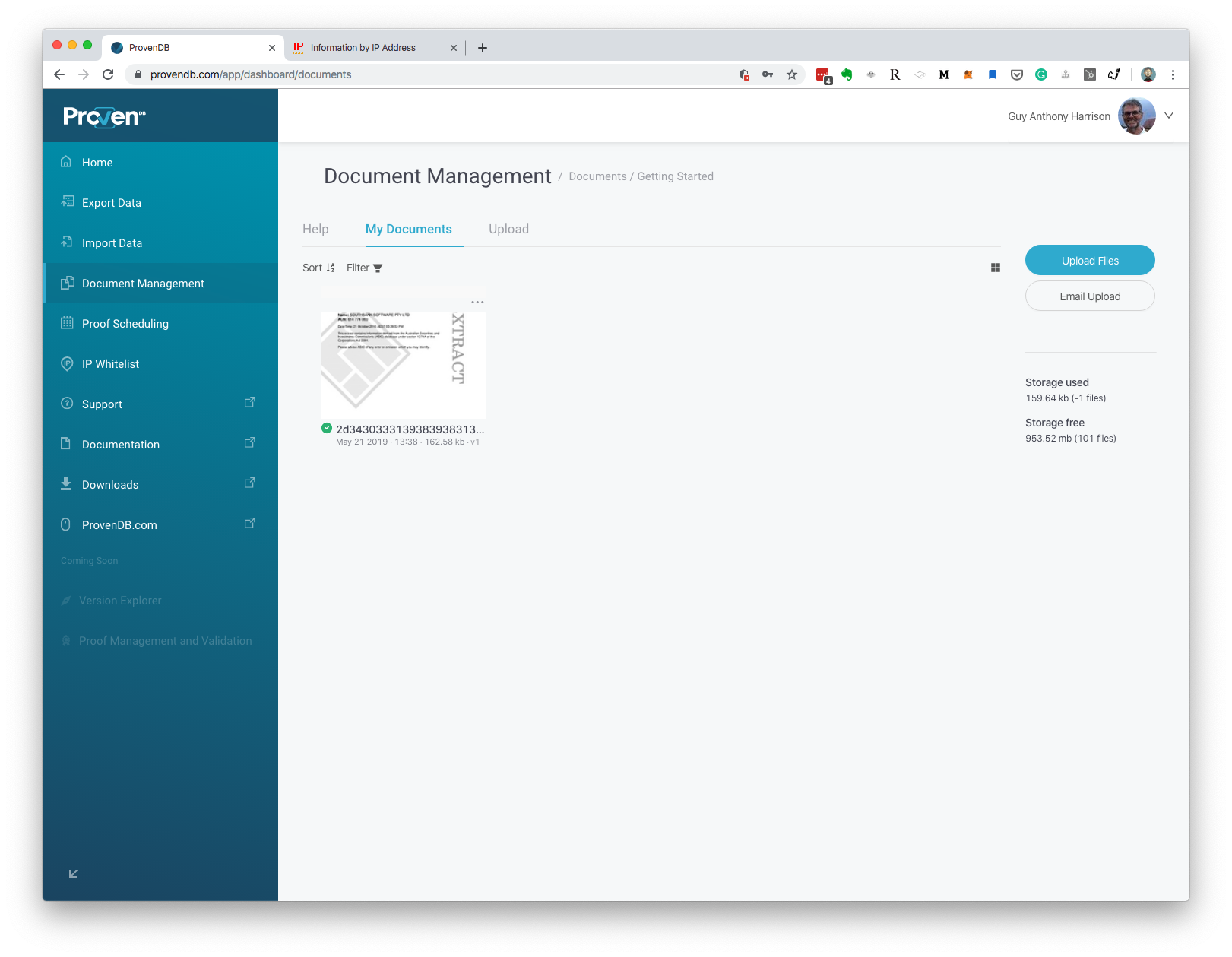The height and width of the screenshot is (957, 1232).
Task: Open the Evernote extension icon
Action: (x=847, y=74)
